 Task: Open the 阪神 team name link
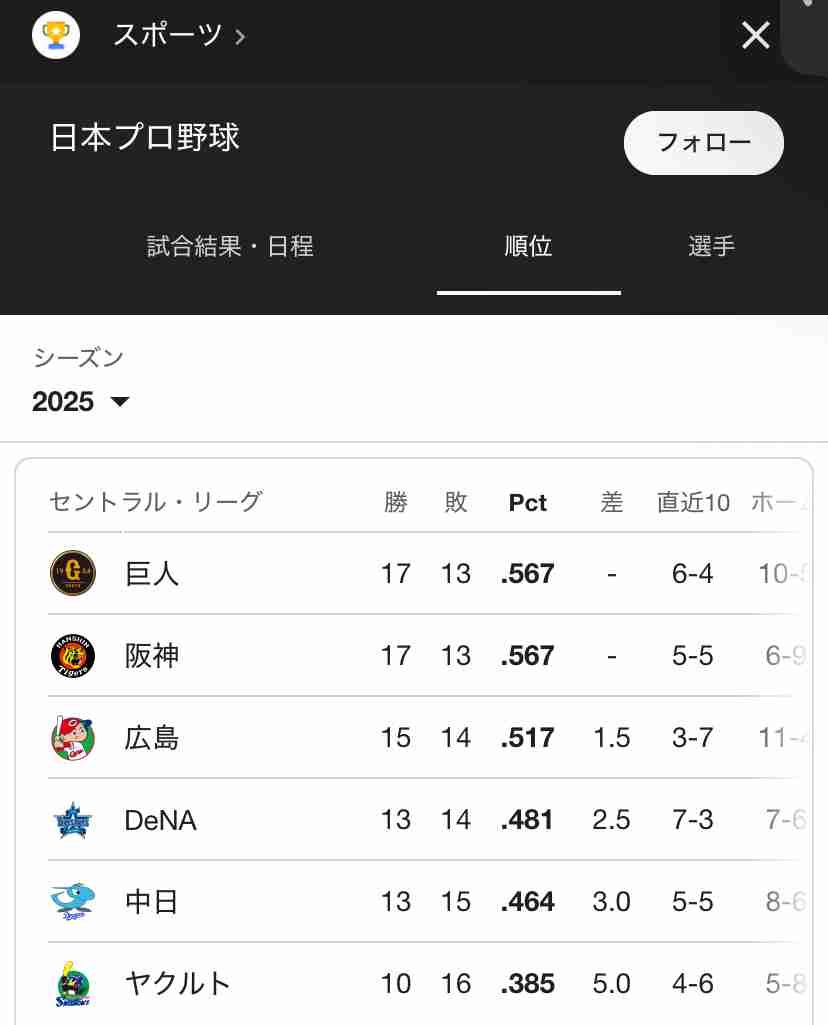[x=152, y=656]
